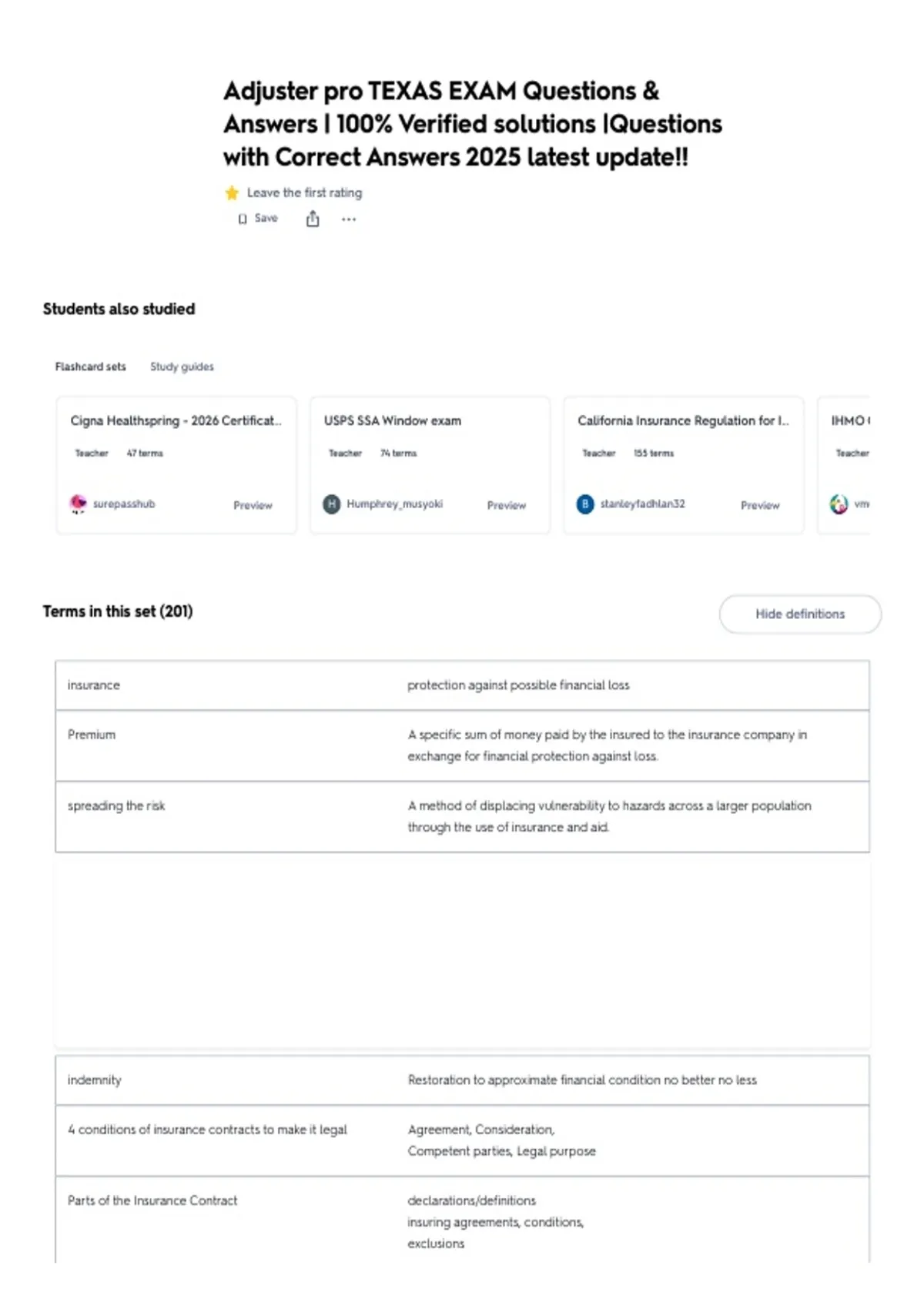Toggle the Hide definitions button
Viewport: 924px width, 1309px height.
[800, 614]
